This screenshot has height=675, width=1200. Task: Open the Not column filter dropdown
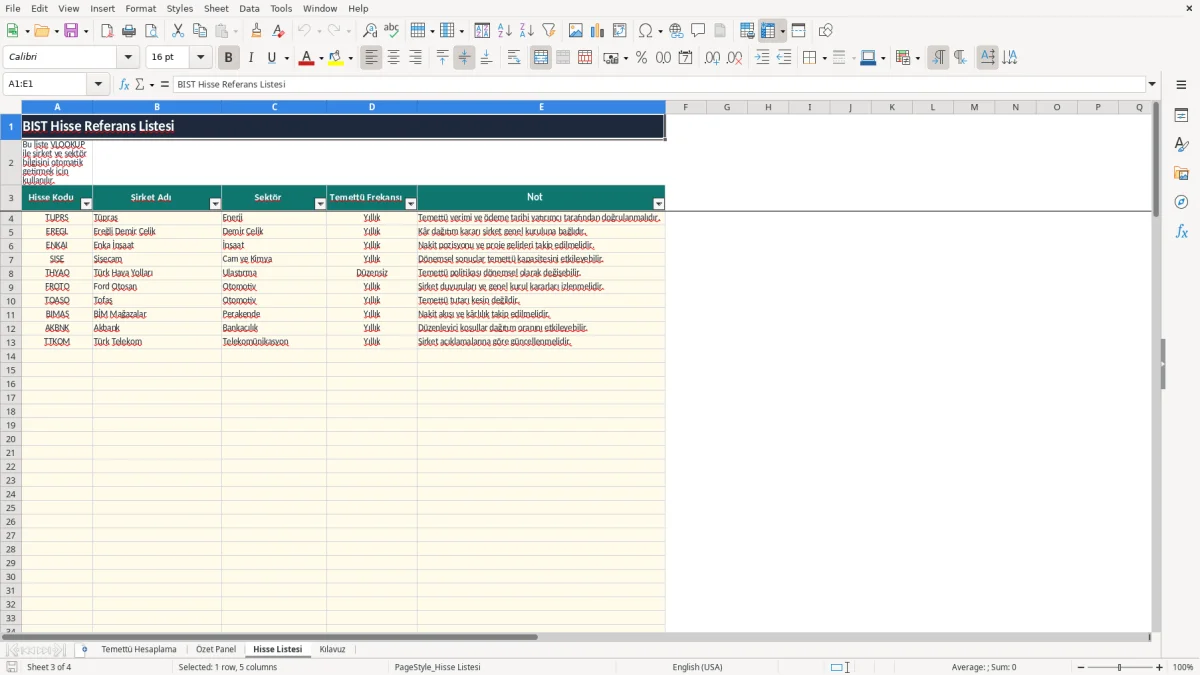(x=658, y=204)
